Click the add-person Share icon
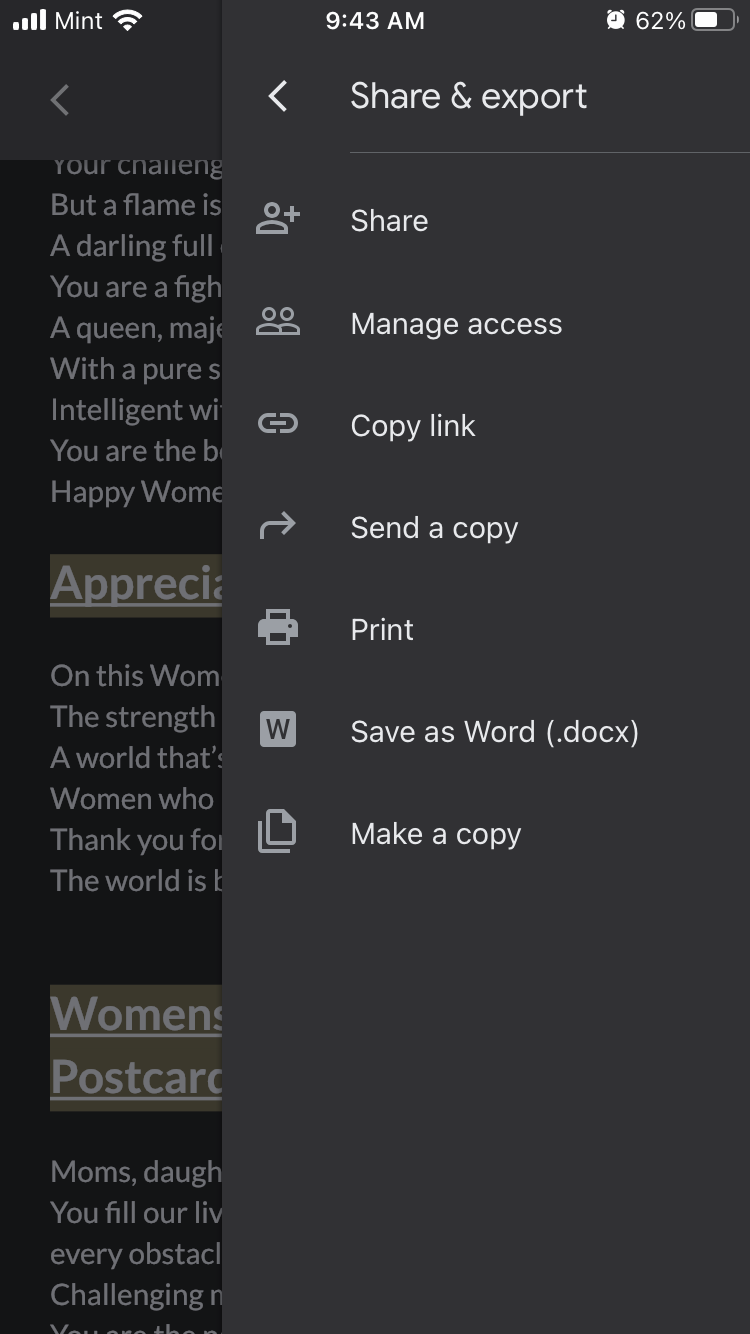Screen dimensions: 750x1334 [278, 220]
